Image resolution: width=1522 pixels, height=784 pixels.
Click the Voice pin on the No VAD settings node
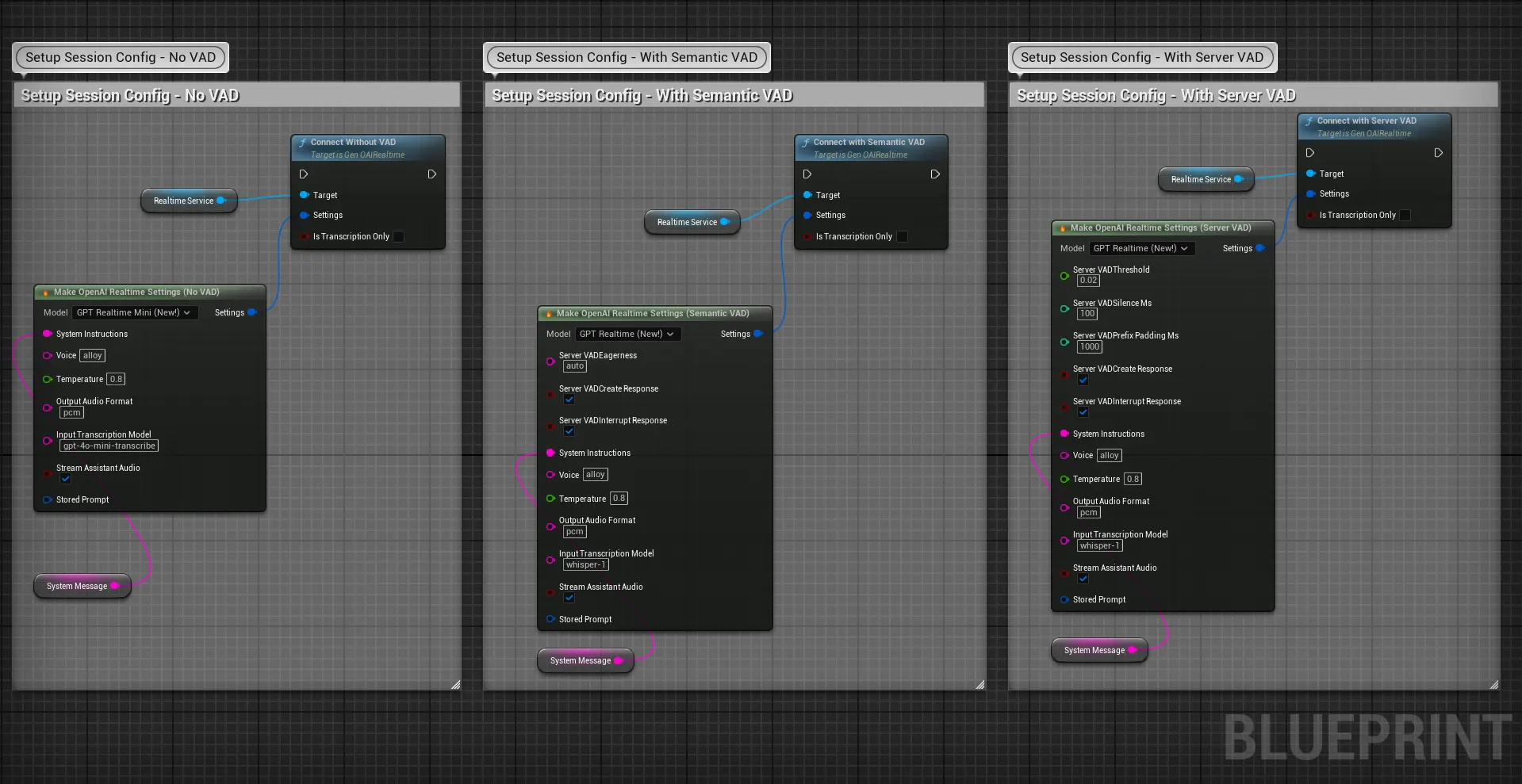[x=46, y=355]
